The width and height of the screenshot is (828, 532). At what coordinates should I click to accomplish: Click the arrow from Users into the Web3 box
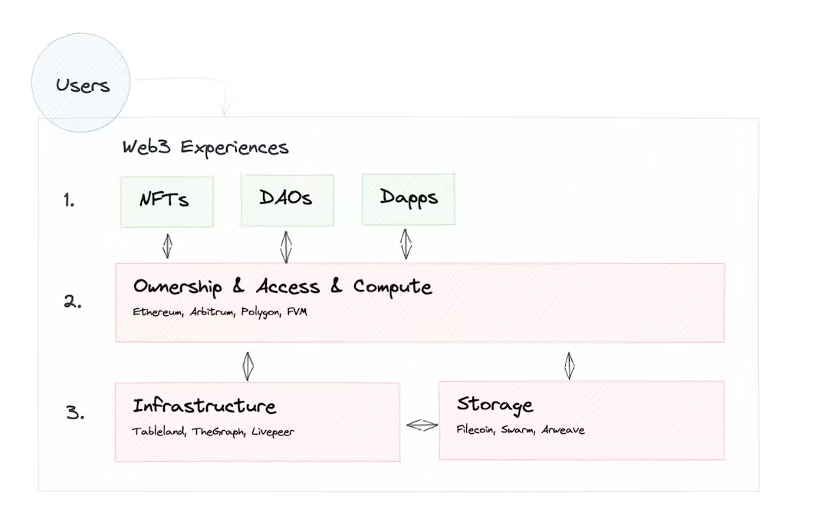[x=190, y=82]
